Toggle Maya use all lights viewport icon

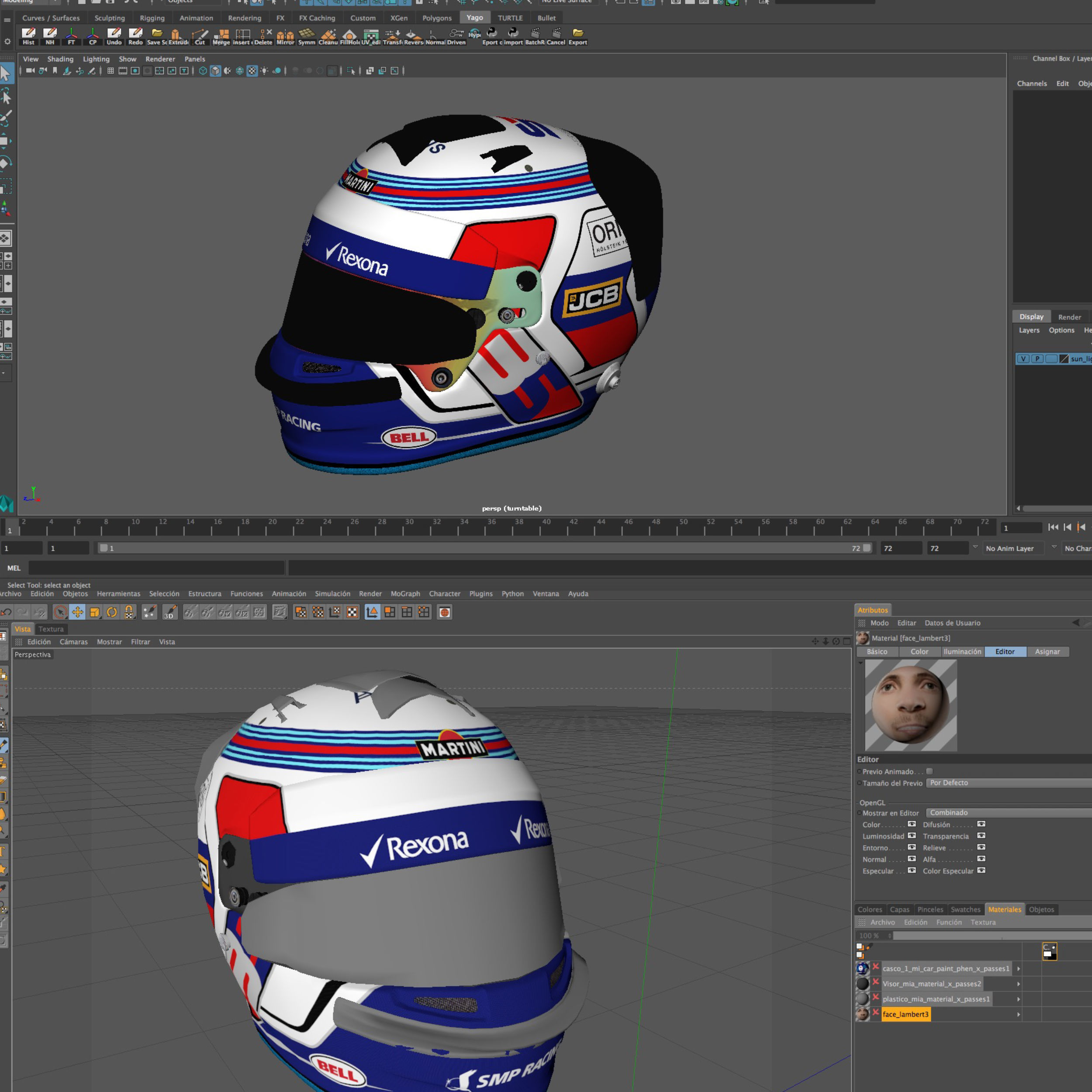tap(265, 71)
